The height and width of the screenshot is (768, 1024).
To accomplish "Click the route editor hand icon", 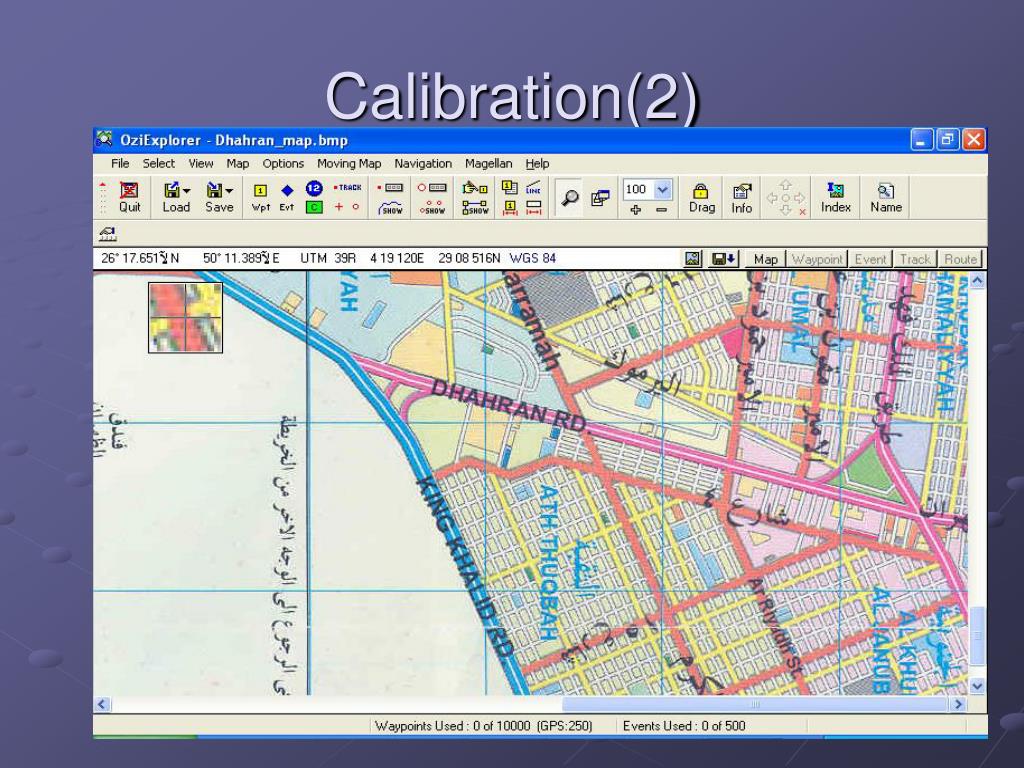I will (x=475, y=188).
